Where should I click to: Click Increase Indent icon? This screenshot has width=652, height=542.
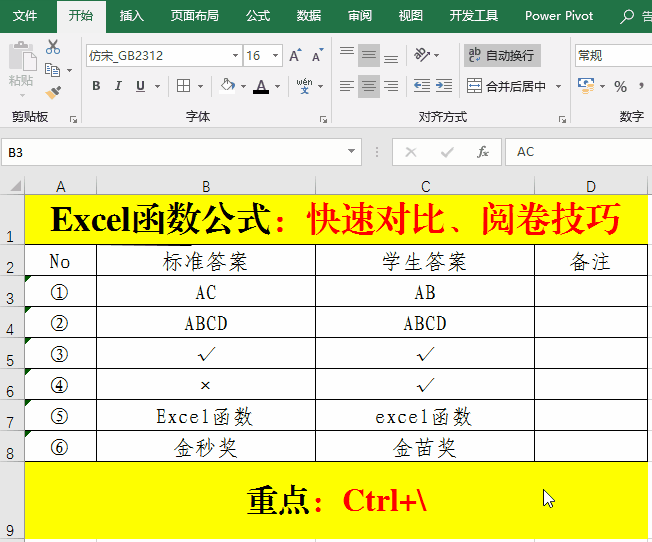coord(444,86)
